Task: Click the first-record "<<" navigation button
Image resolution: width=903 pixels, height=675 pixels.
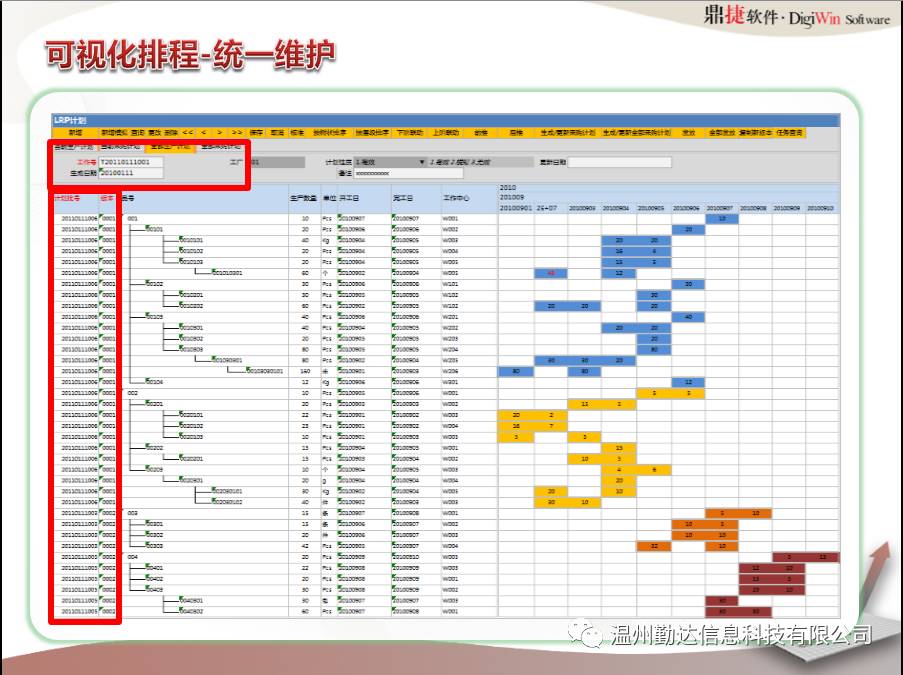Action: click(x=188, y=132)
